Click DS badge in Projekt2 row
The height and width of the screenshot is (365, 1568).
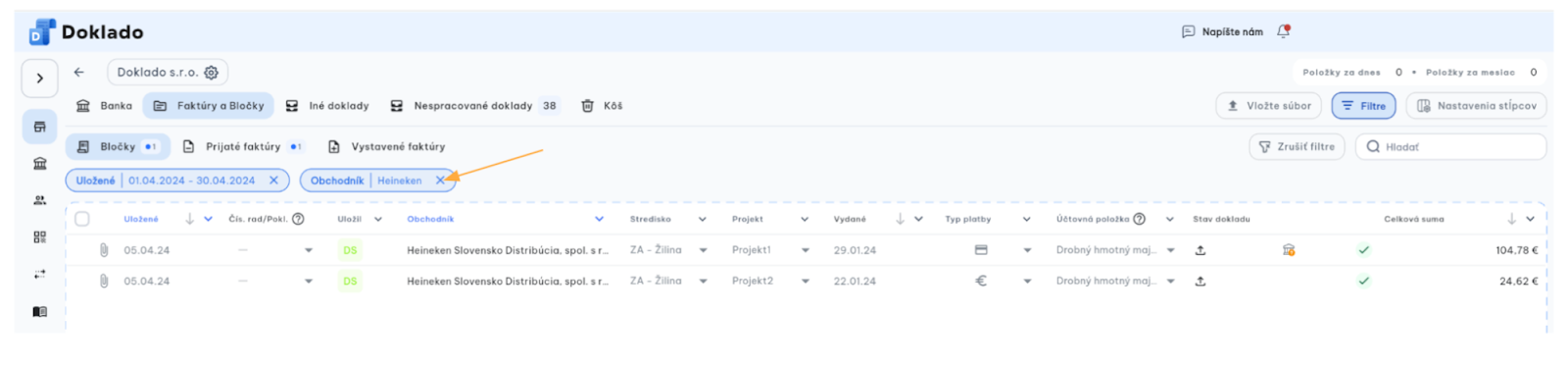tap(350, 282)
